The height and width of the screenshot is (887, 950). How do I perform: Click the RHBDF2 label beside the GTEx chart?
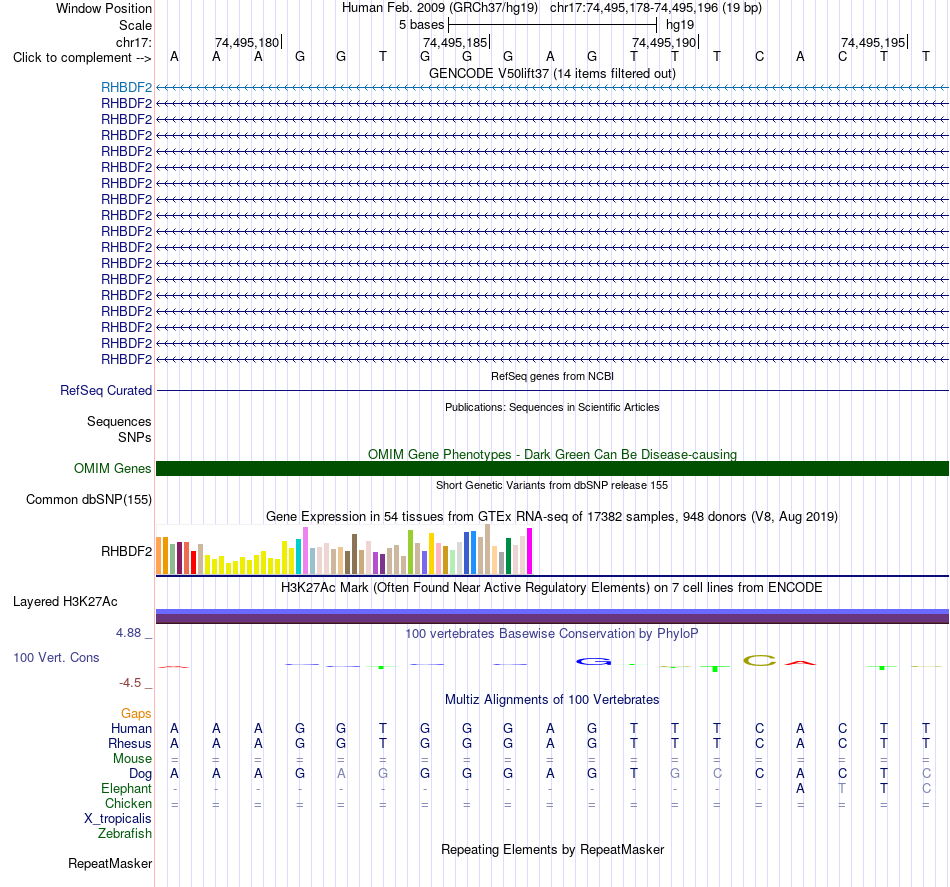point(126,551)
